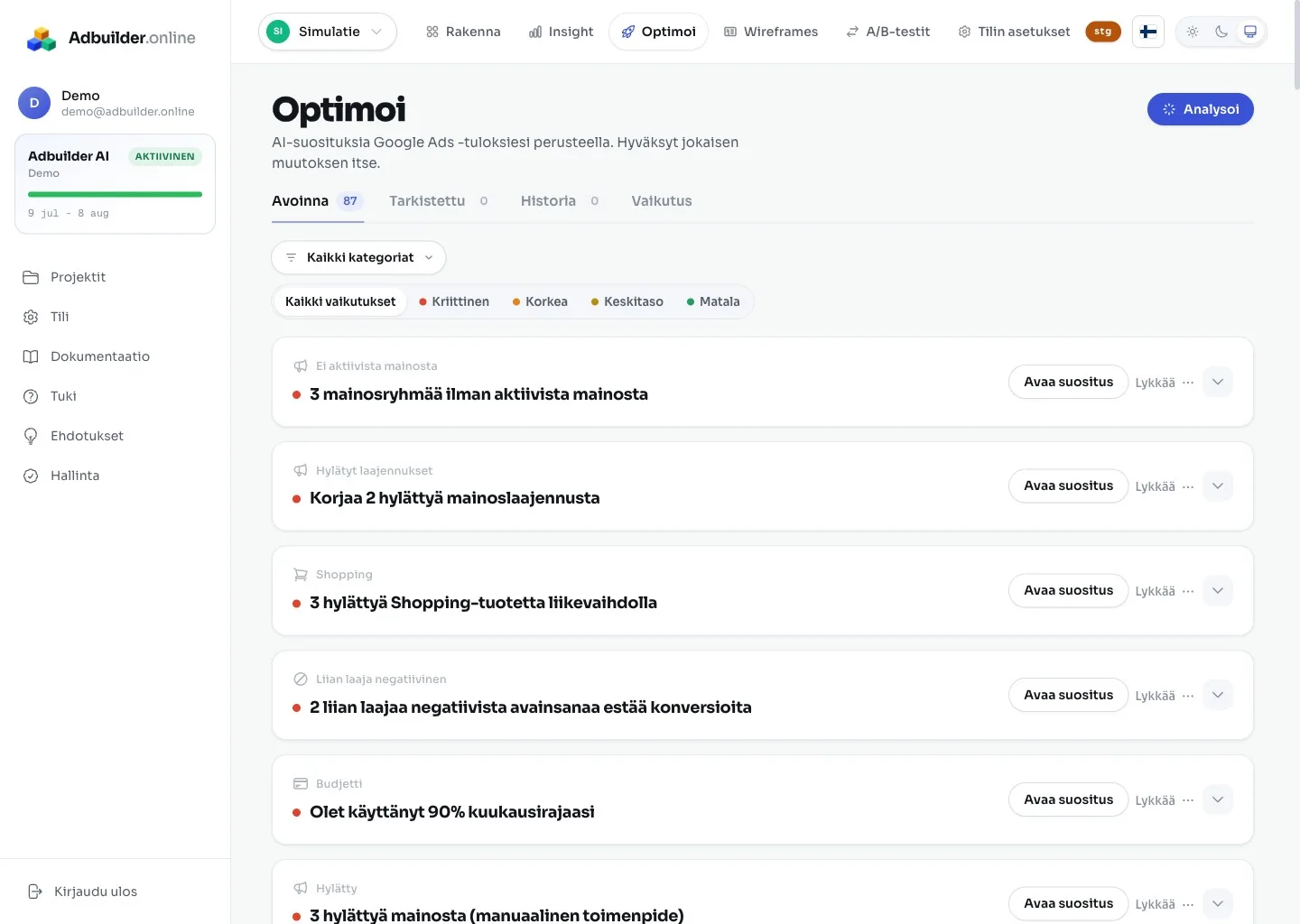The width and height of the screenshot is (1300, 924).
Task: Click Lykkää on hylätyt laajennukset card
Action: [x=1155, y=486]
